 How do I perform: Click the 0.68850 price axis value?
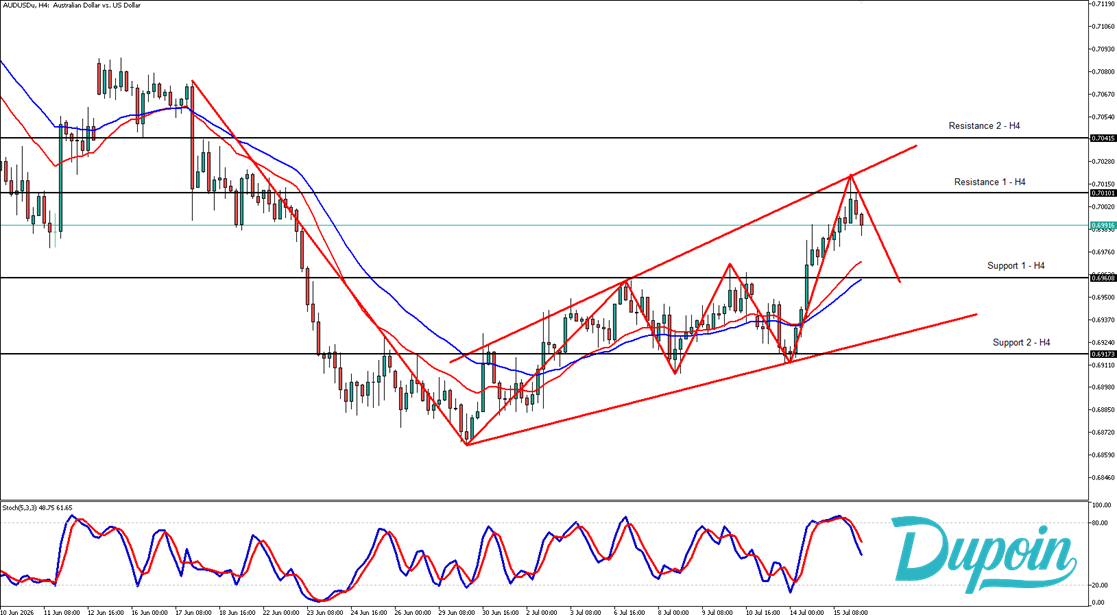[1105, 410]
